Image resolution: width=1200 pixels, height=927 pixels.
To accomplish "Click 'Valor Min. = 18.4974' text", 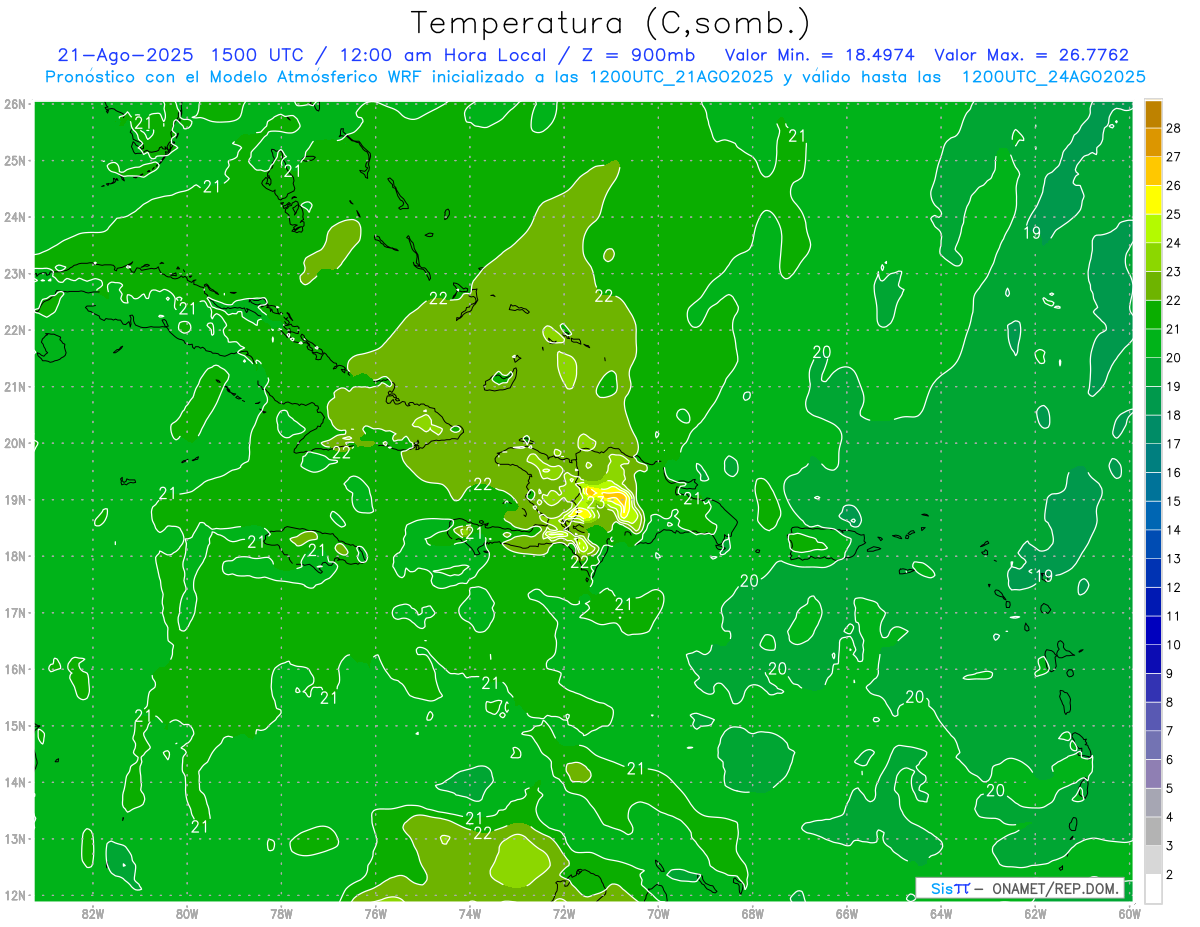I will [820, 55].
